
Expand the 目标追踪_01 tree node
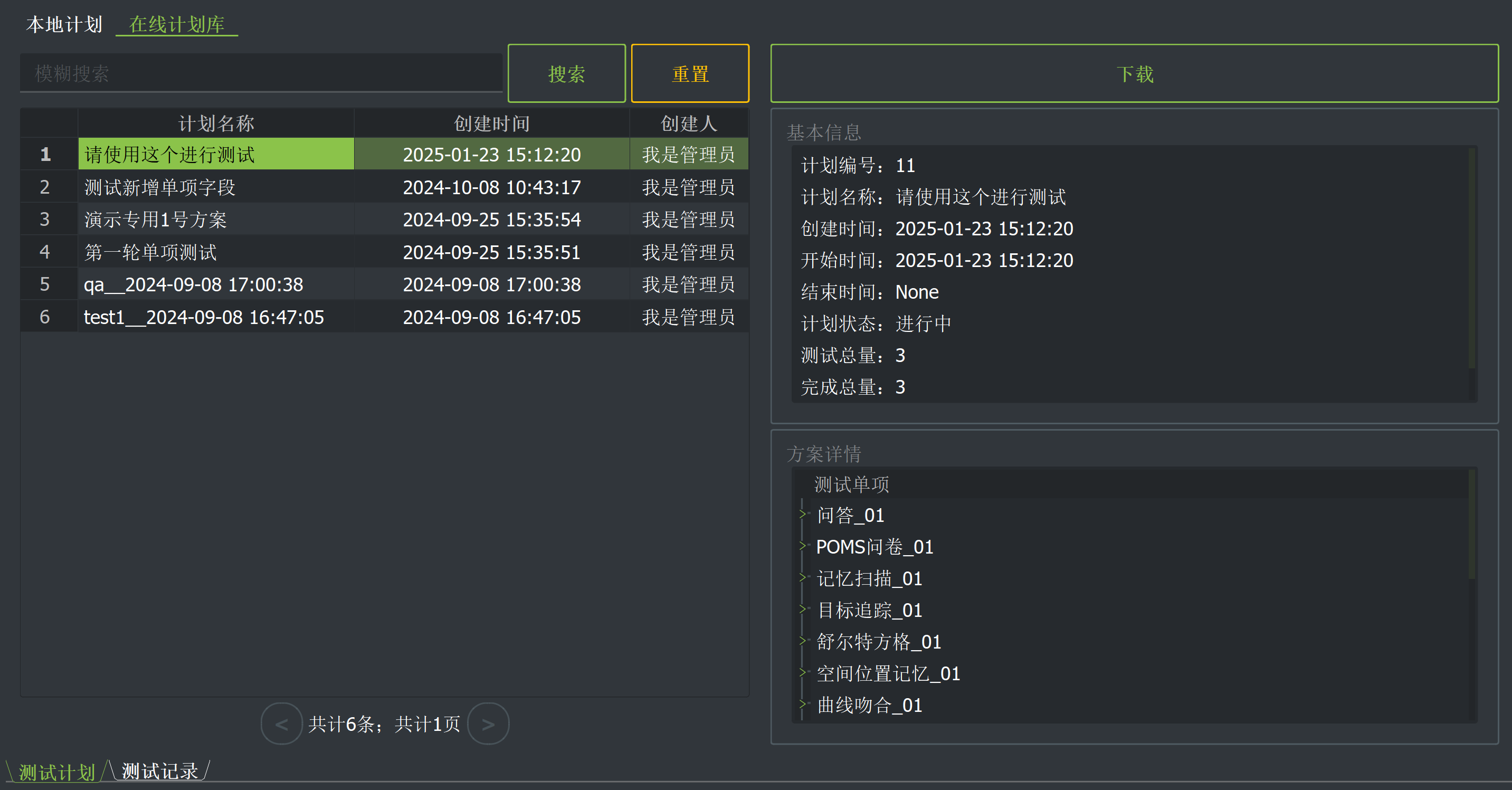pyautogui.click(x=803, y=609)
